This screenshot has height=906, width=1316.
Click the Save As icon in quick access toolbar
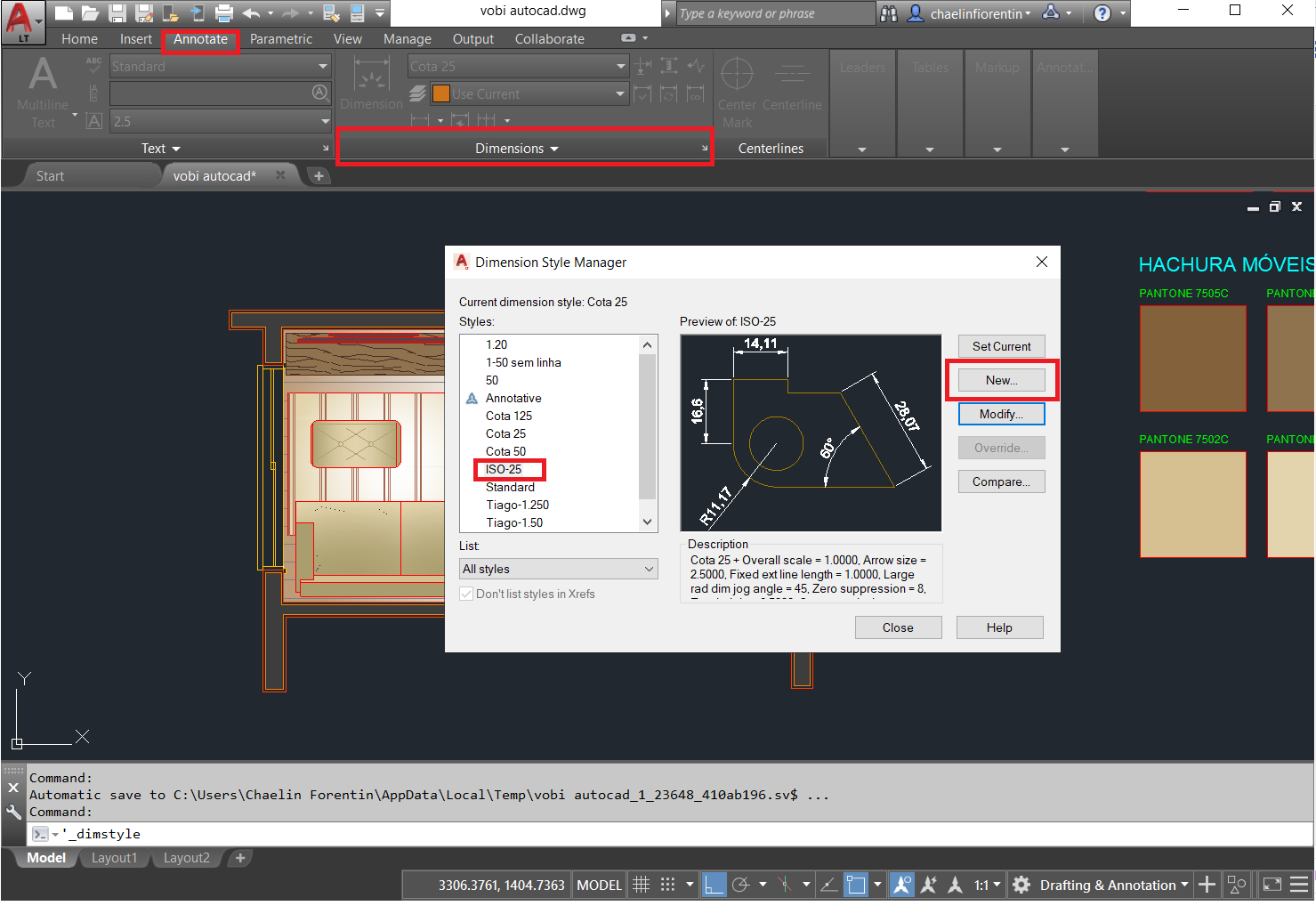point(144,12)
